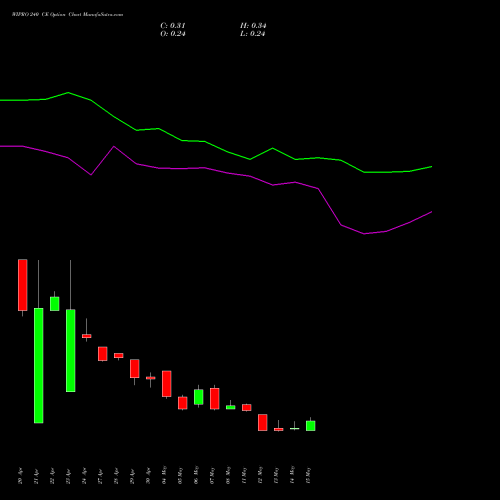This screenshot has width=500, height=500.
Task: Select the 04 May date label
Action: 165,475
